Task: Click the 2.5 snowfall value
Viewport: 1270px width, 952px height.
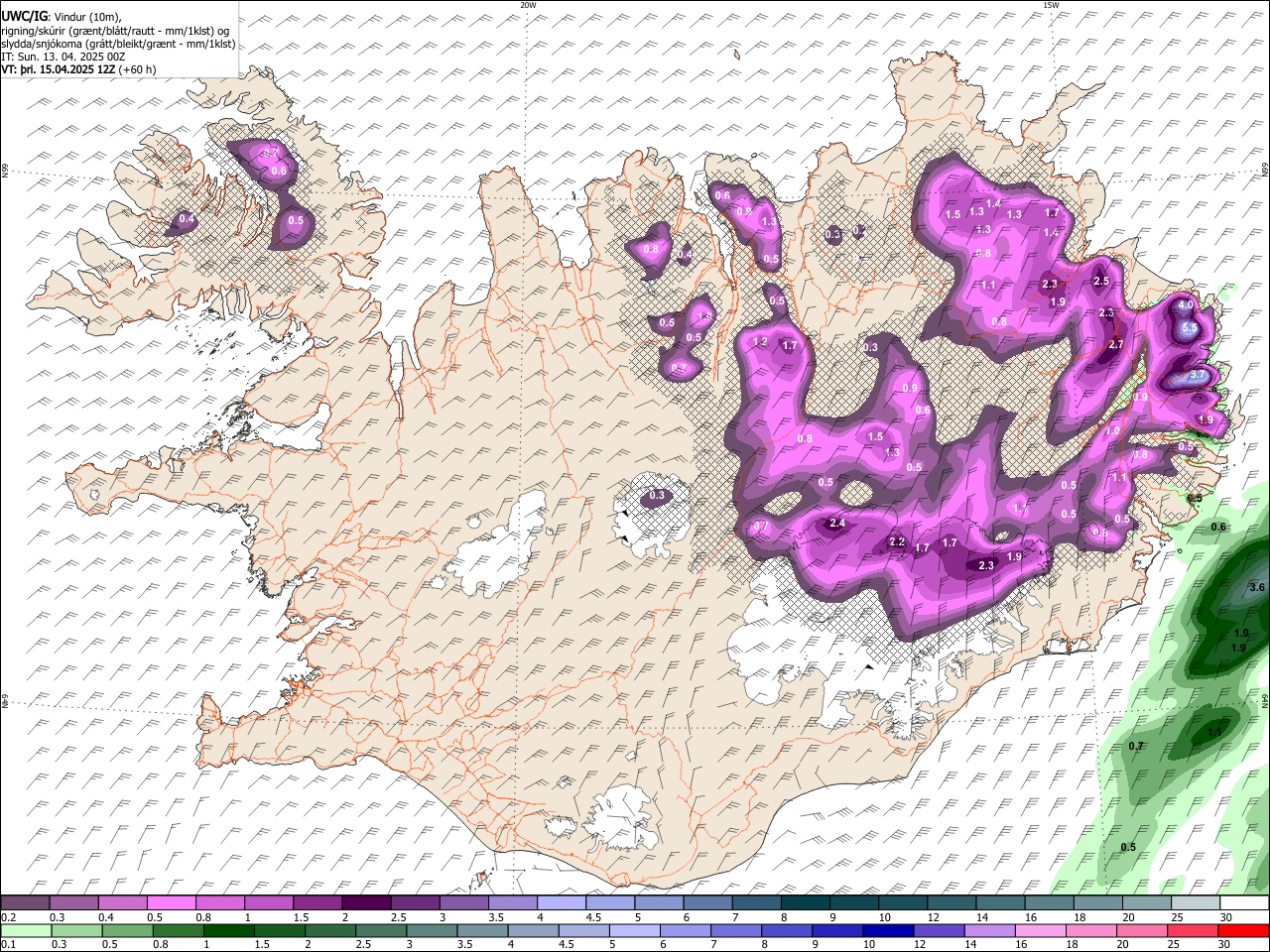Action: click(x=1100, y=281)
